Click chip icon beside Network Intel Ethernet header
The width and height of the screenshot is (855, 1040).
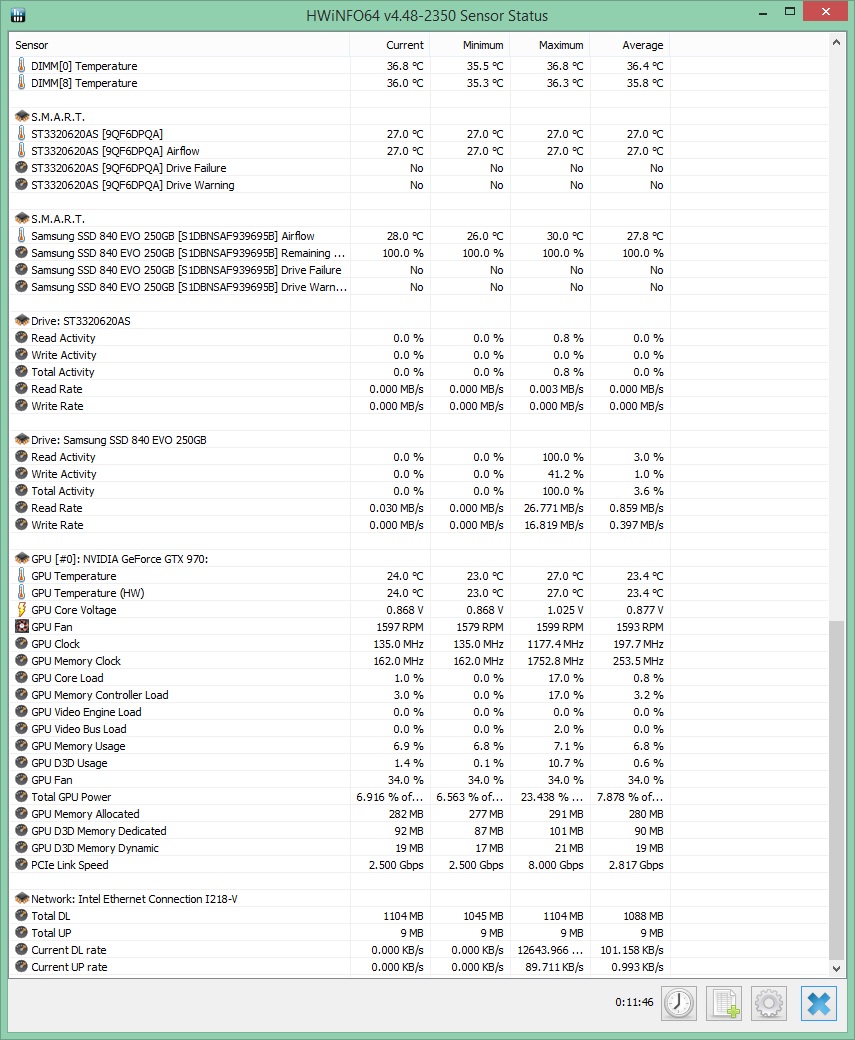tap(21, 899)
